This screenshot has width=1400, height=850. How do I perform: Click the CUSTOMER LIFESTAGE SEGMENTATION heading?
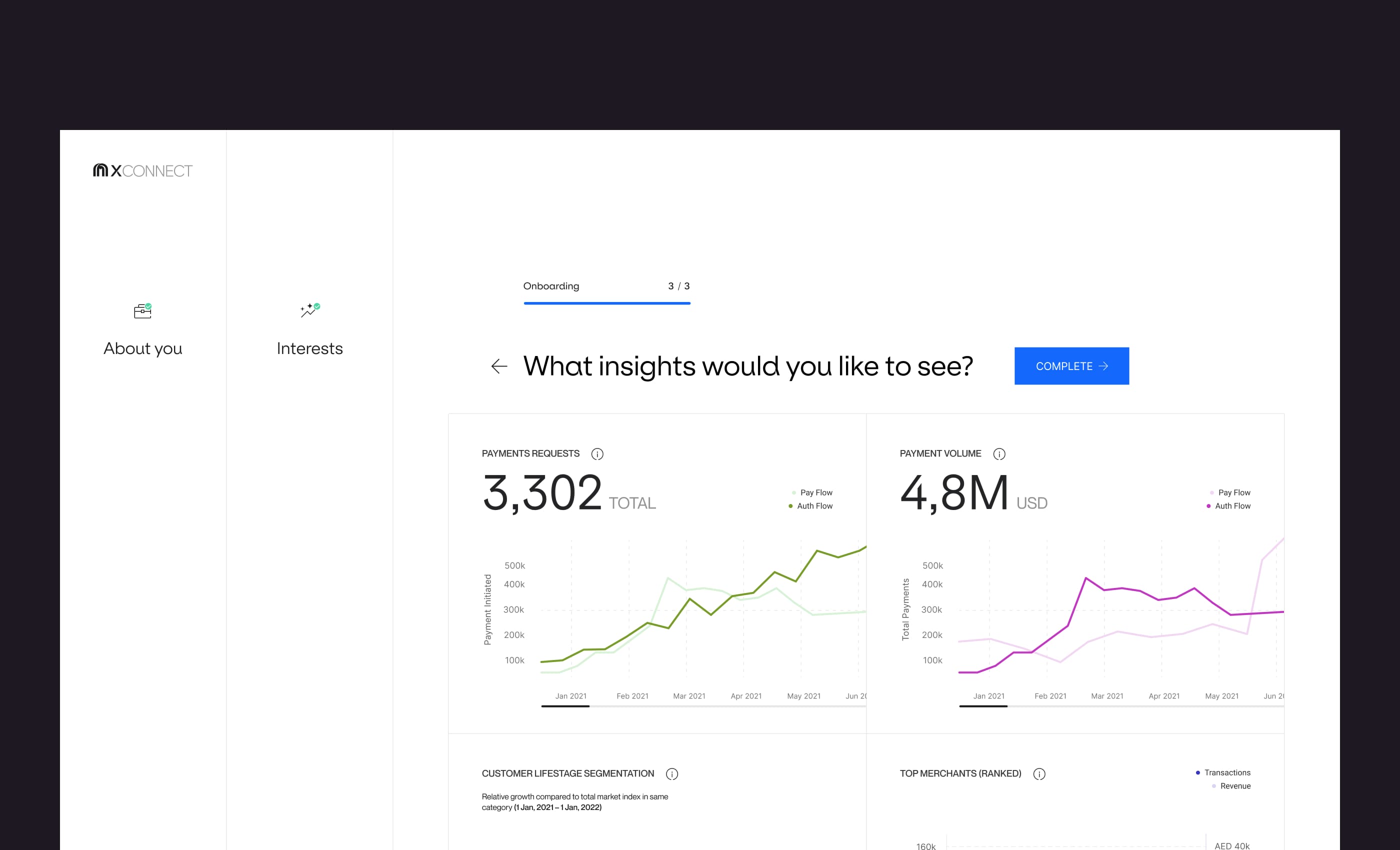(x=567, y=773)
